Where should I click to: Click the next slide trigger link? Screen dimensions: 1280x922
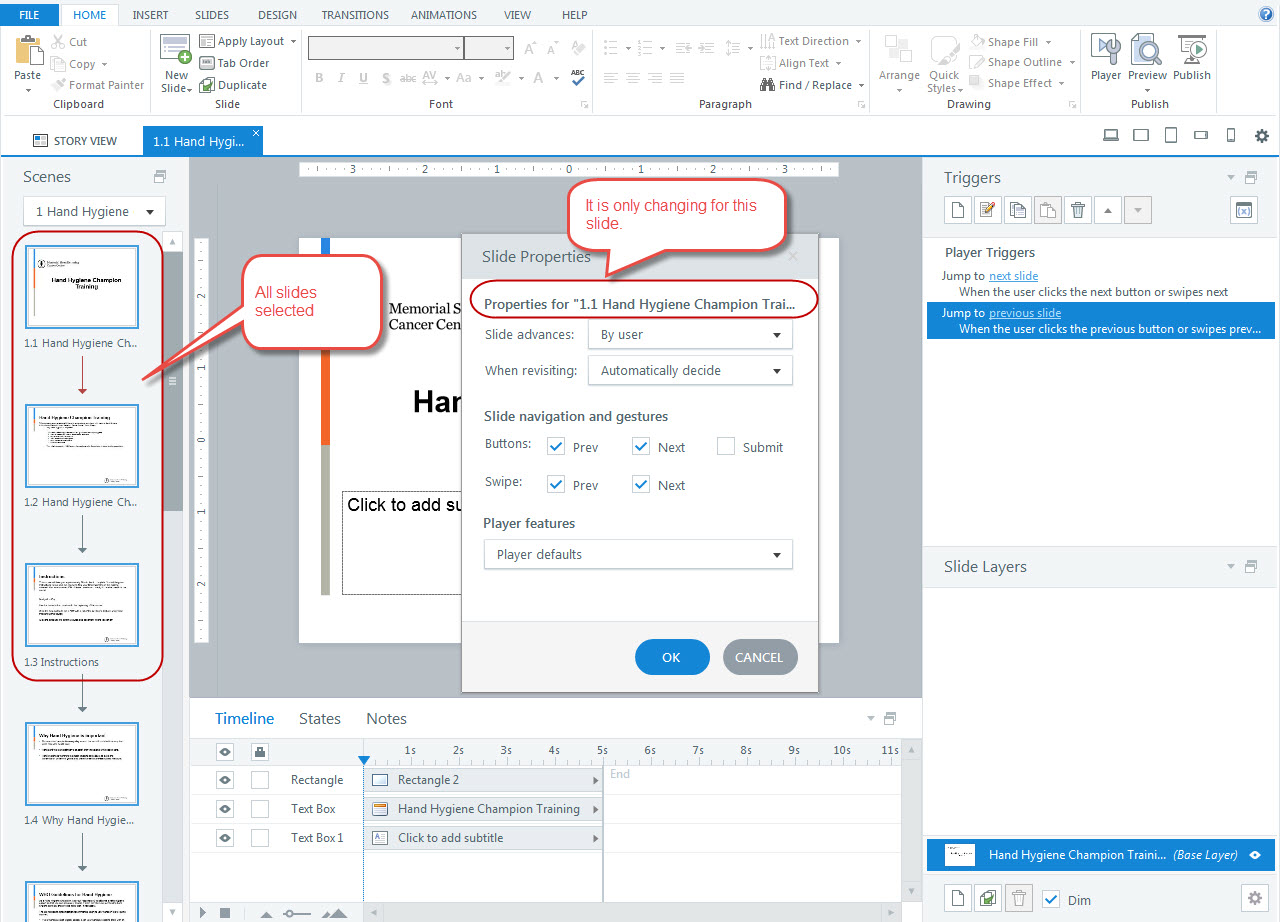click(x=1013, y=276)
